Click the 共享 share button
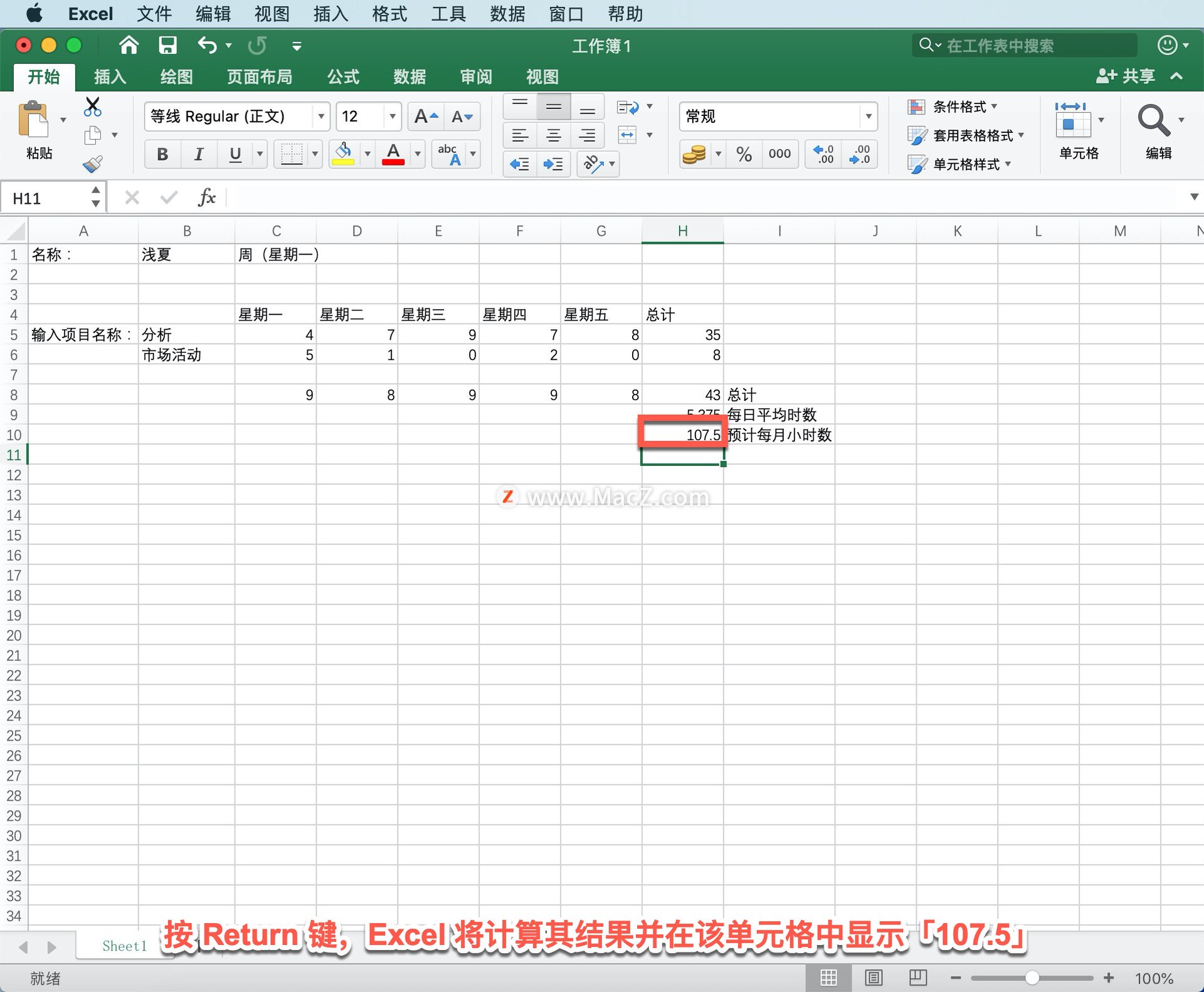 tap(1126, 77)
